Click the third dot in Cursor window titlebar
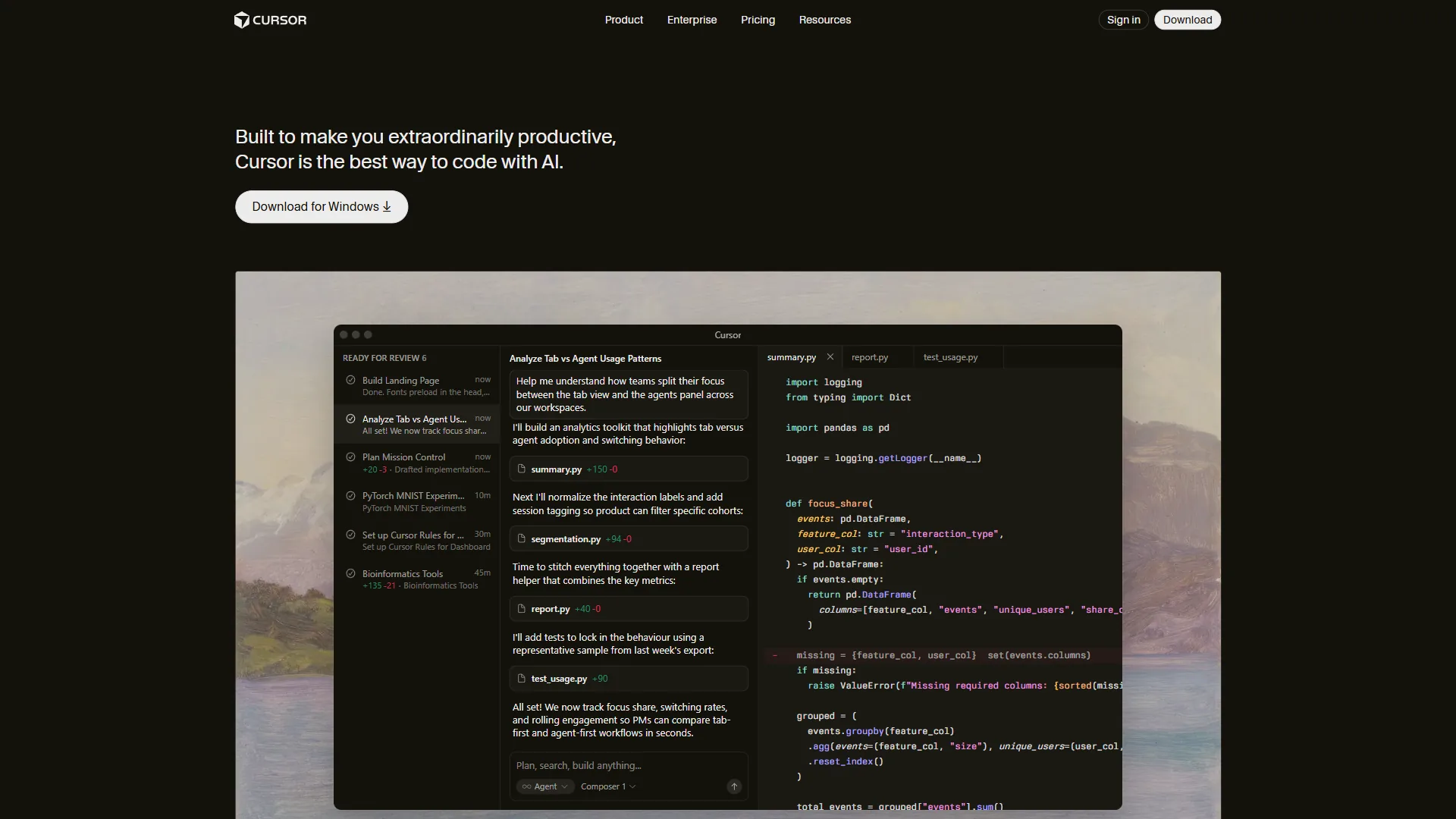This screenshot has height=819, width=1456. coord(368,334)
